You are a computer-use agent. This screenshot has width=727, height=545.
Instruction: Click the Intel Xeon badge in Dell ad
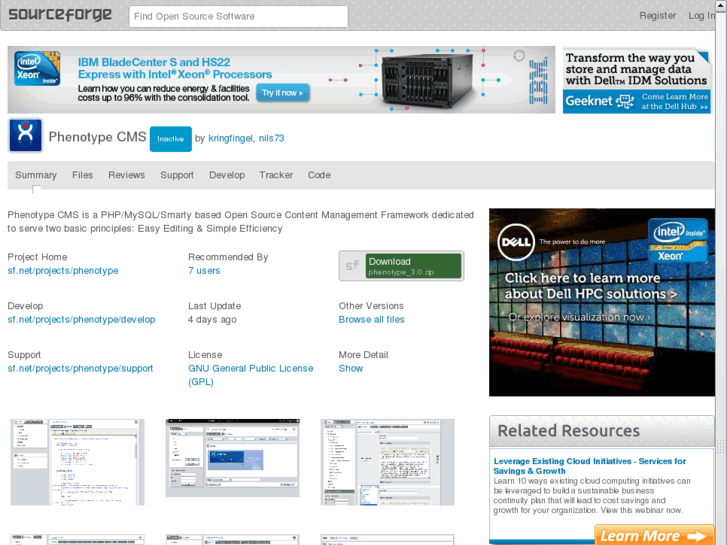pyautogui.click(x=678, y=241)
